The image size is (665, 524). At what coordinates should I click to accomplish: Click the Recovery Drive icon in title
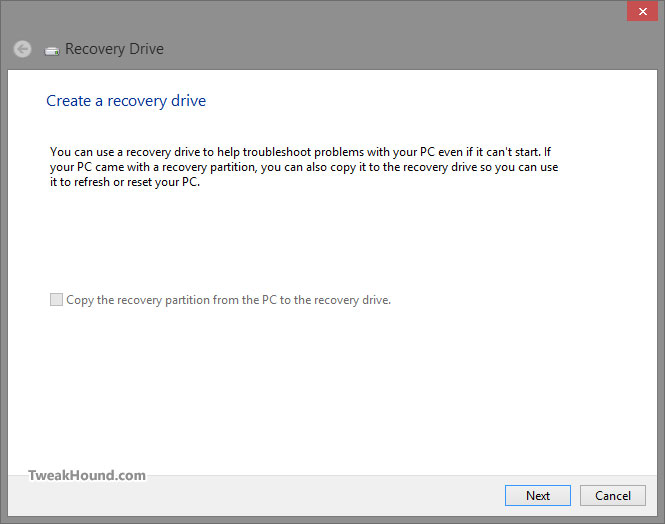[x=52, y=51]
